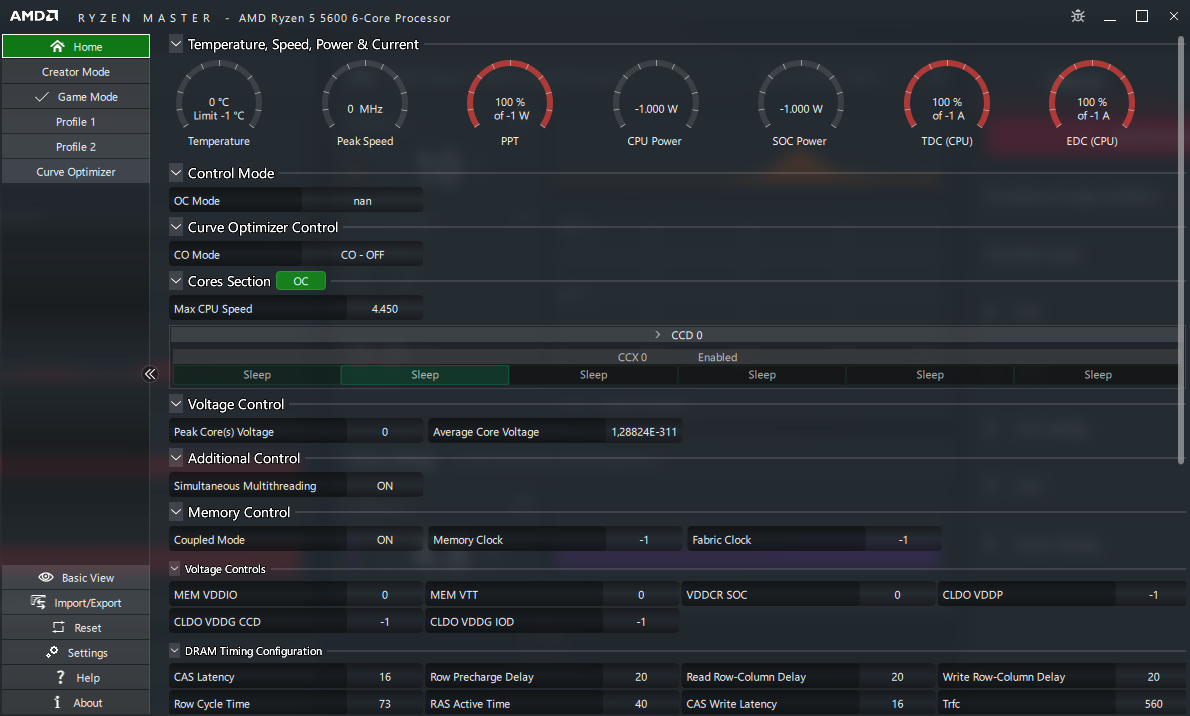
Task: Open the Import/Export option
Action: [76, 602]
